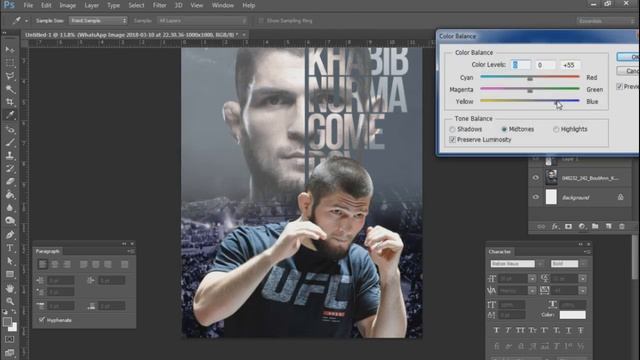Open the font size dropdown arrow
The height and width of the screenshot is (360, 640).
coord(532,279)
